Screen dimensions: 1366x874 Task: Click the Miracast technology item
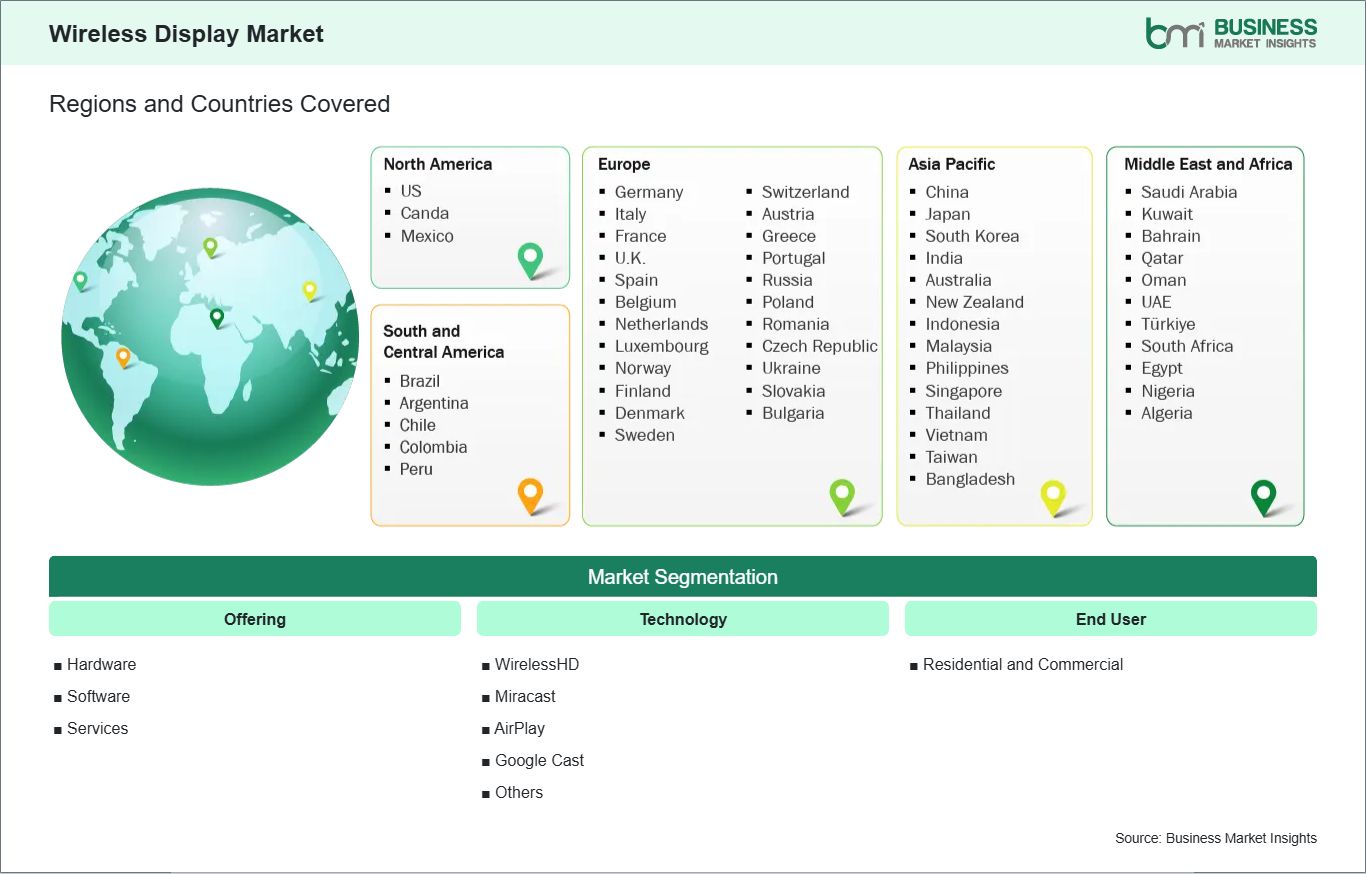[x=525, y=696]
